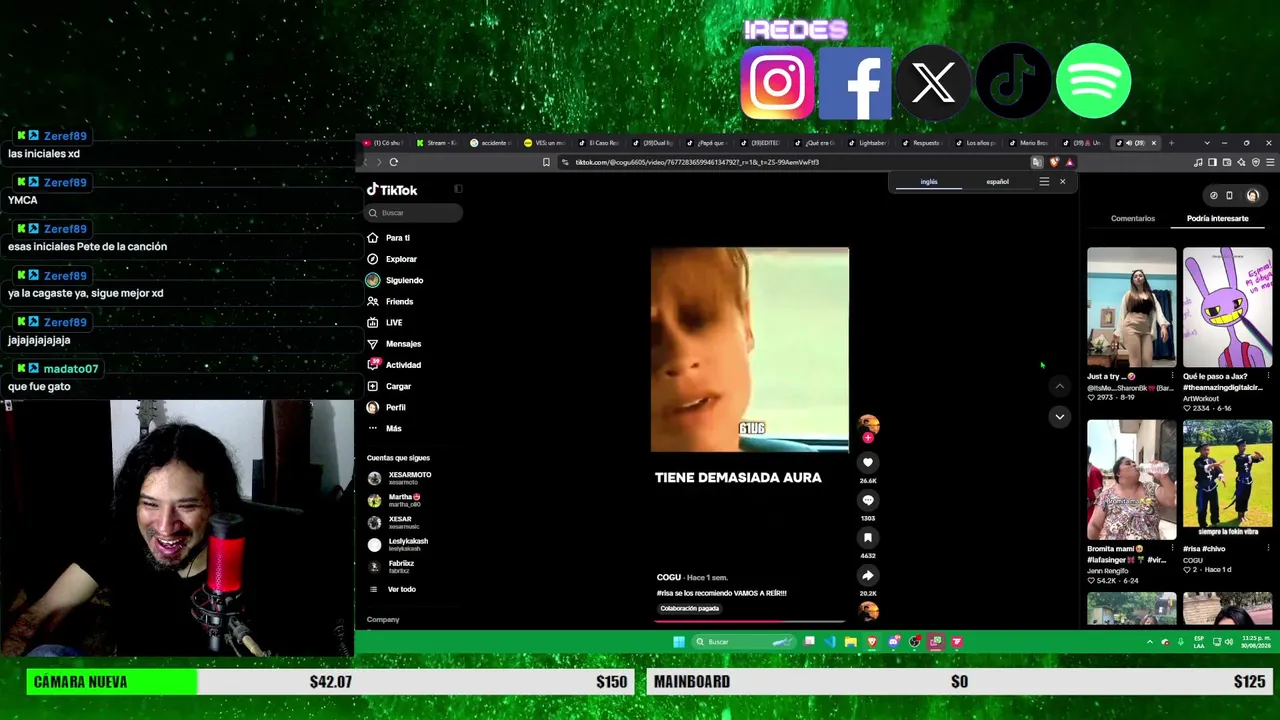Open the Instagram social icon in the stream overlay

pyautogui.click(x=778, y=82)
